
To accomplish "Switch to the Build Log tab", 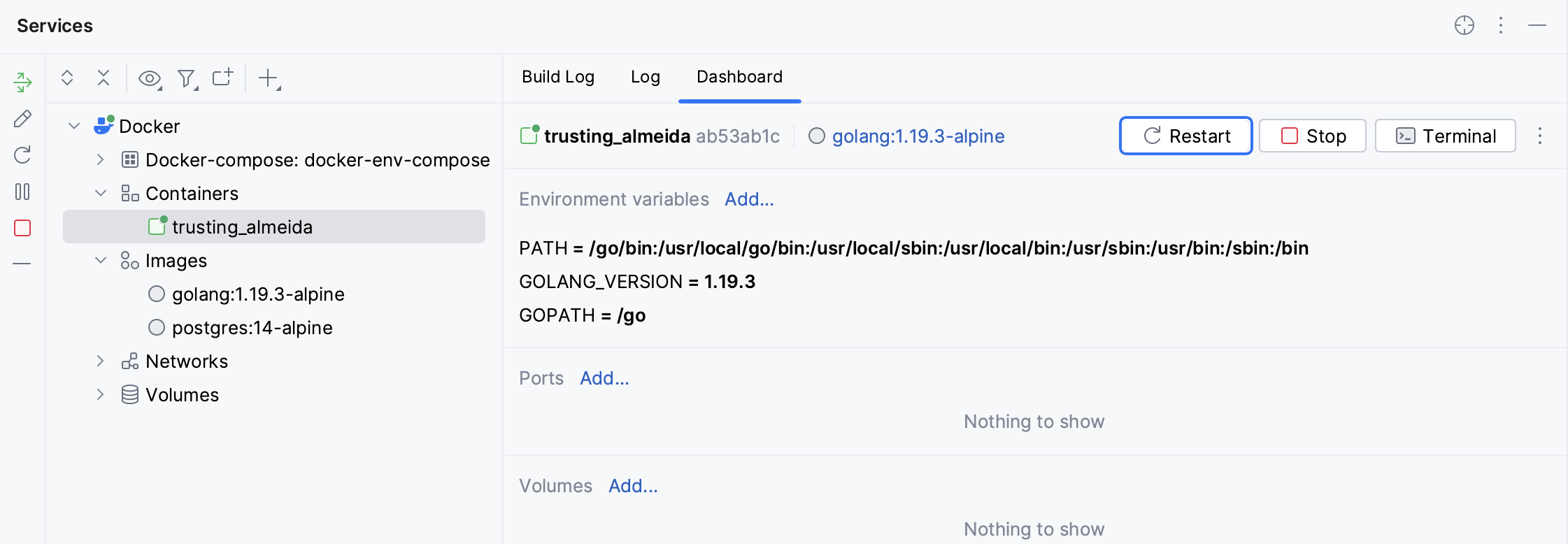I will click(x=558, y=77).
